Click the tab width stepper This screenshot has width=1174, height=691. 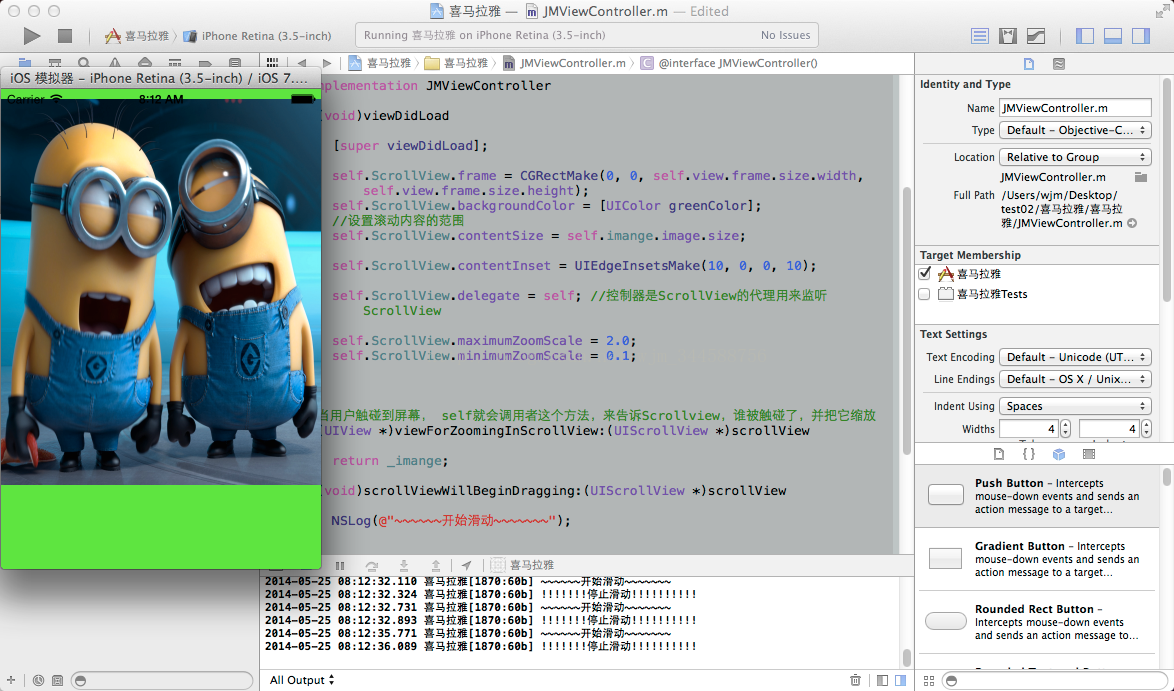pyautogui.click(x=1065, y=429)
